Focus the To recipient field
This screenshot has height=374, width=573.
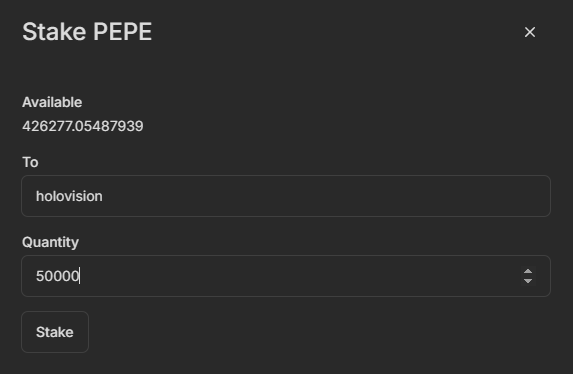[286, 196]
